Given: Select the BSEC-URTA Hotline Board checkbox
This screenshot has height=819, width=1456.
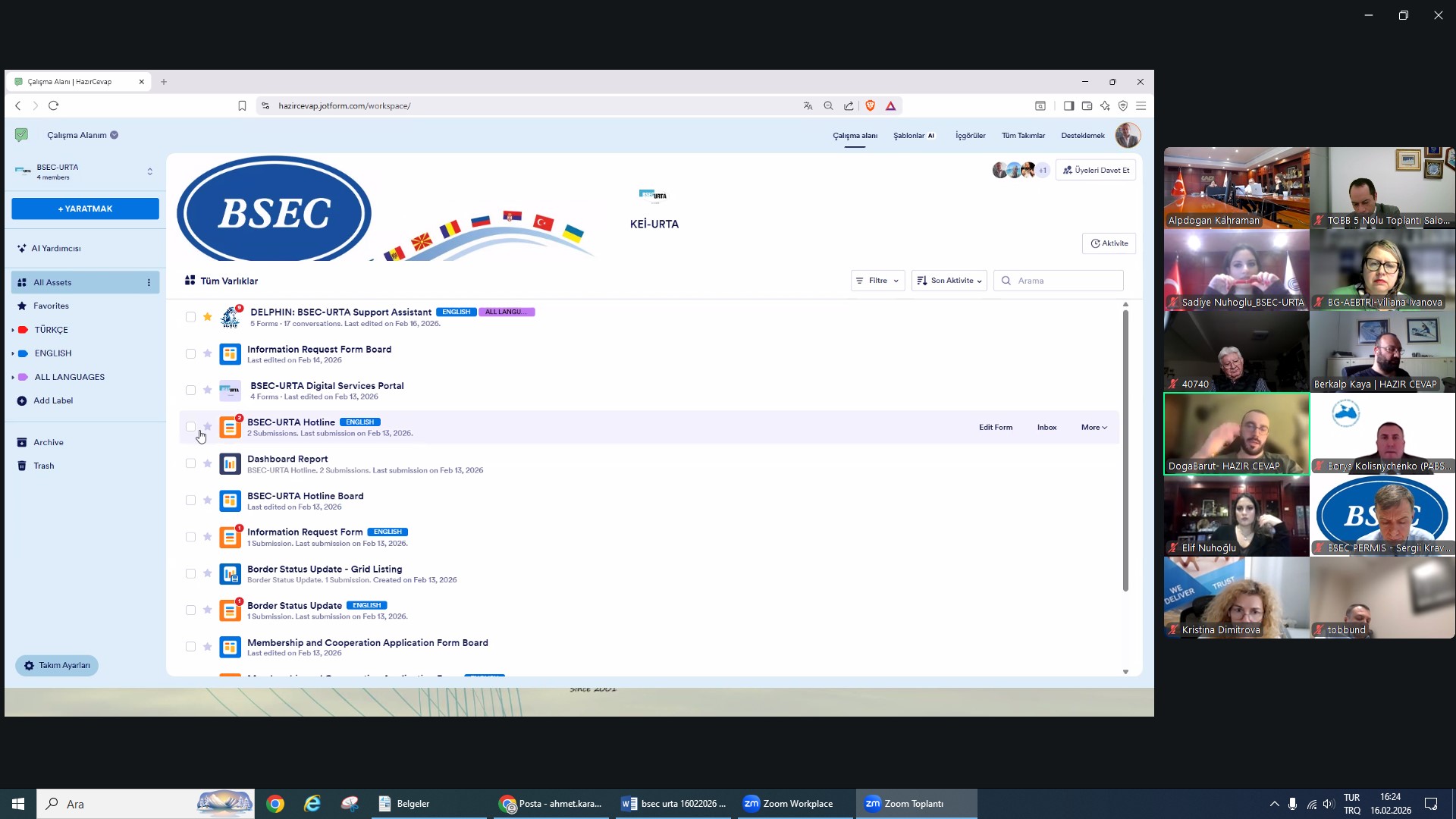Looking at the screenshot, I should click(x=190, y=500).
